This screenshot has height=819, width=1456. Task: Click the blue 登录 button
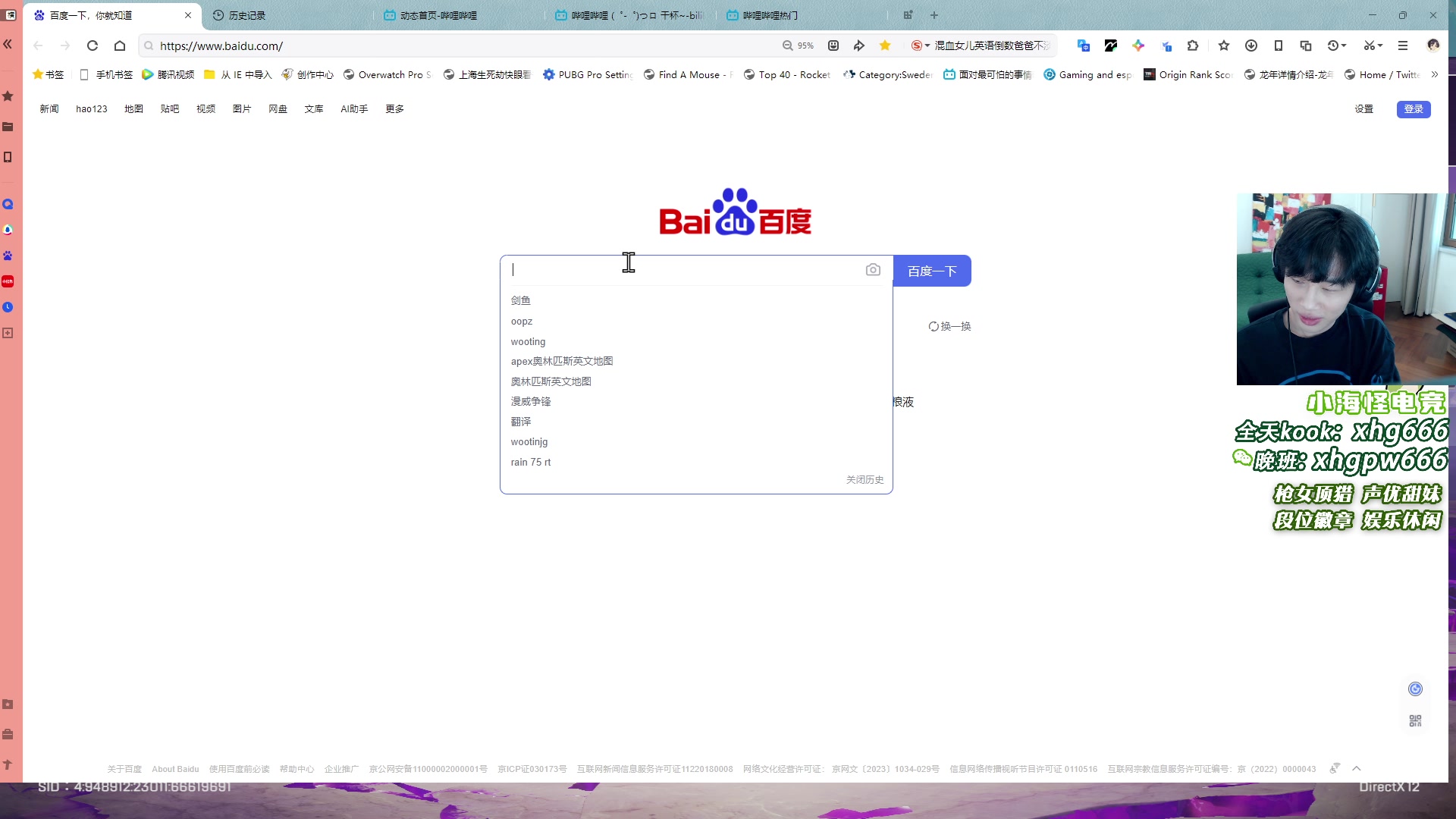point(1414,109)
